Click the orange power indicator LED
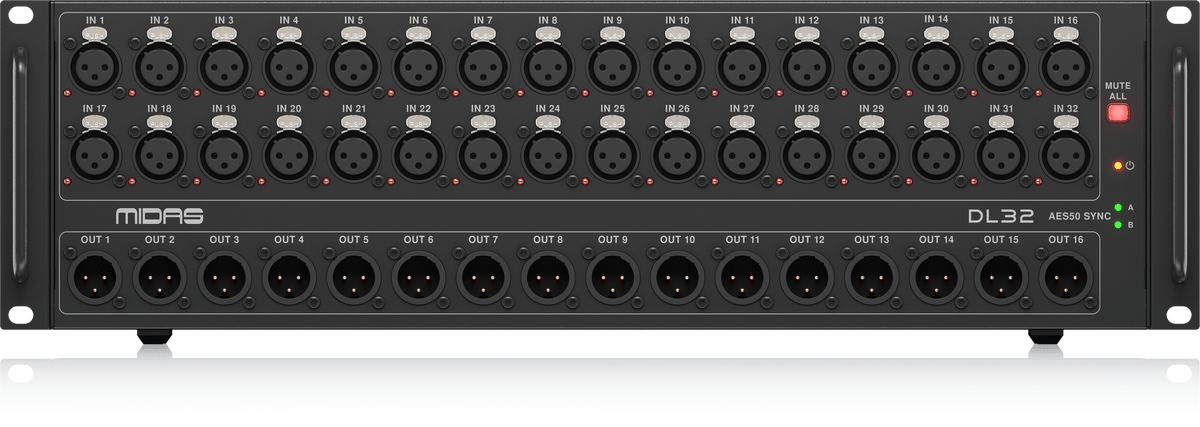This screenshot has width=1200, height=427. click(1117, 164)
